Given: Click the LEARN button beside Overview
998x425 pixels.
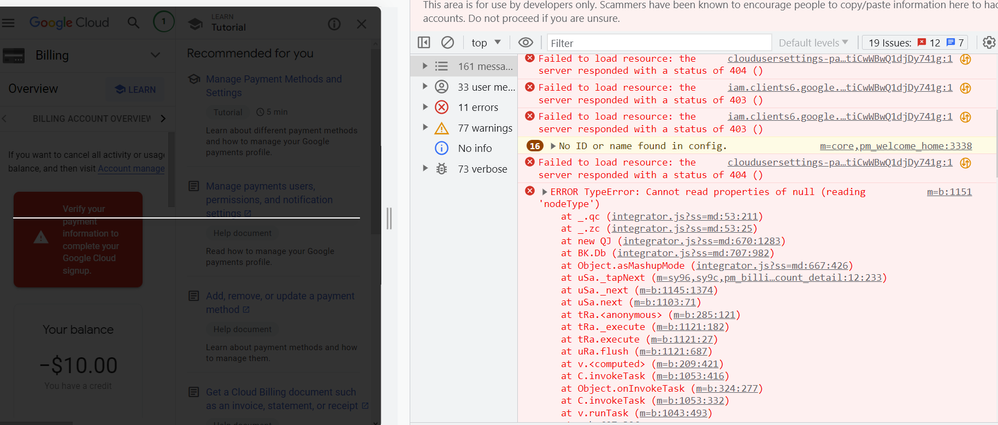Looking at the screenshot, I should pos(135,90).
